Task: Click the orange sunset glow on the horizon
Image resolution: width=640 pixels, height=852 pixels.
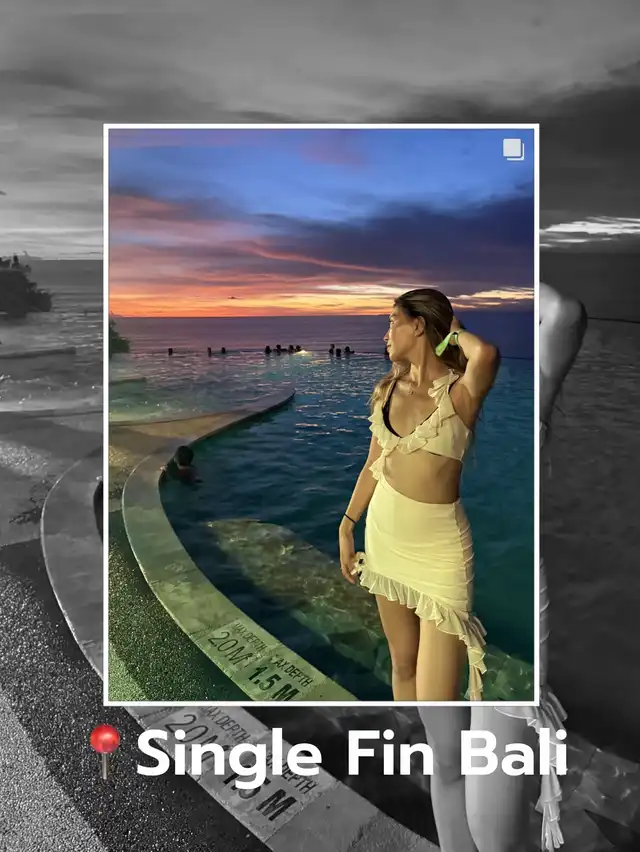Action: [x=250, y=300]
